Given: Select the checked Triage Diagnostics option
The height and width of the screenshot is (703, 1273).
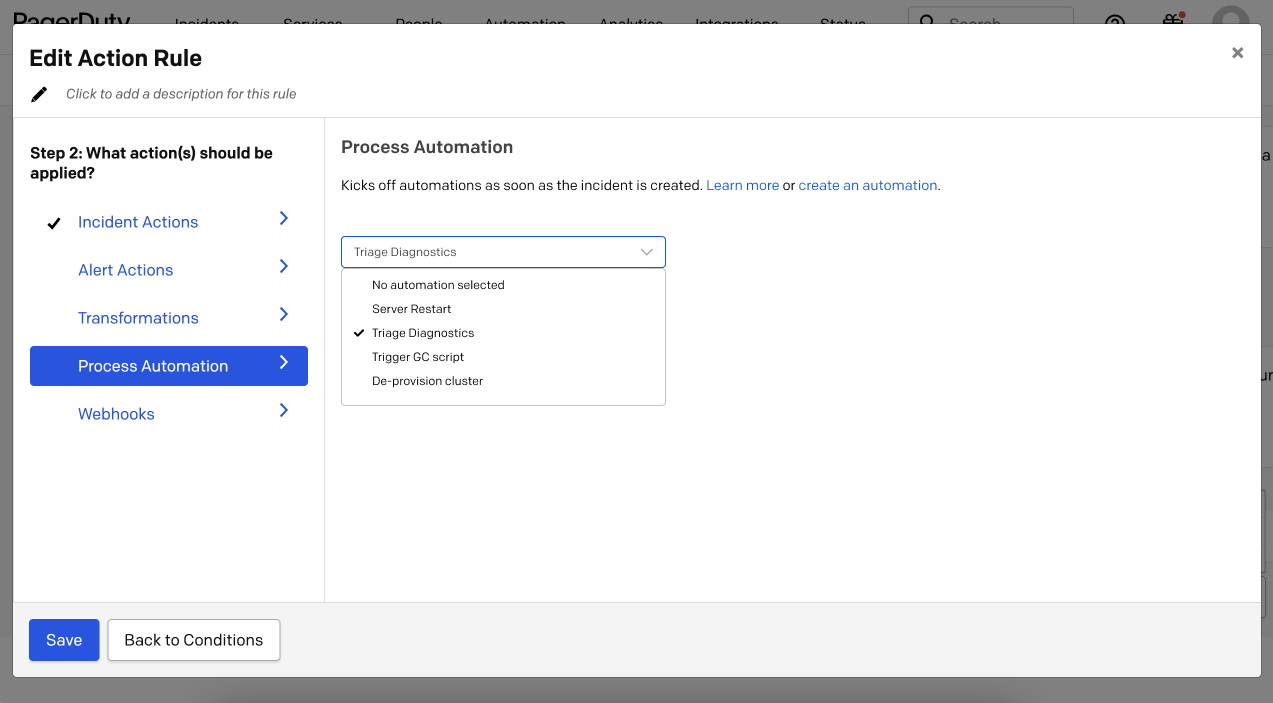Looking at the screenshot, I should [423, 333].
